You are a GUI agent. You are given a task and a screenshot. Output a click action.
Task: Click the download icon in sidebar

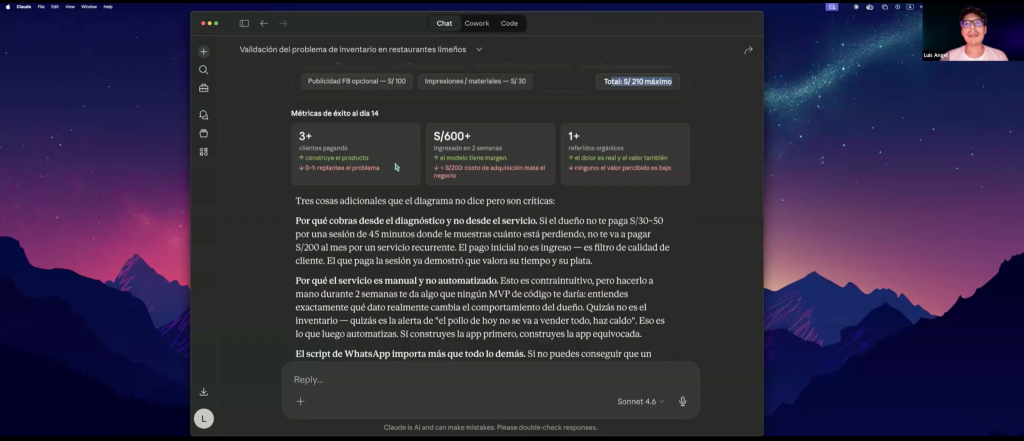click(204, 392)
